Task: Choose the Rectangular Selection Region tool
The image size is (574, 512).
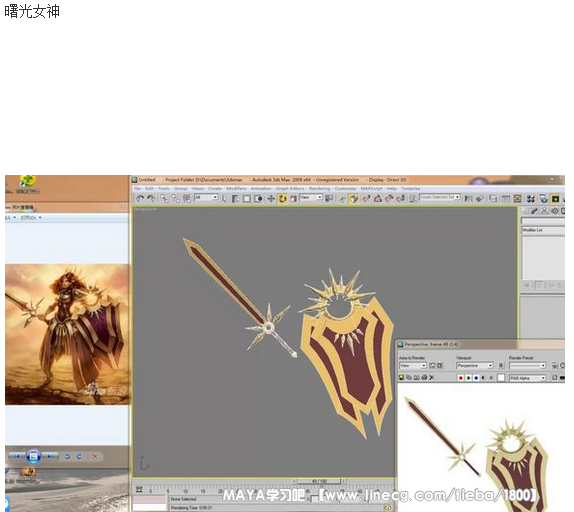Action: coord(247,199)
